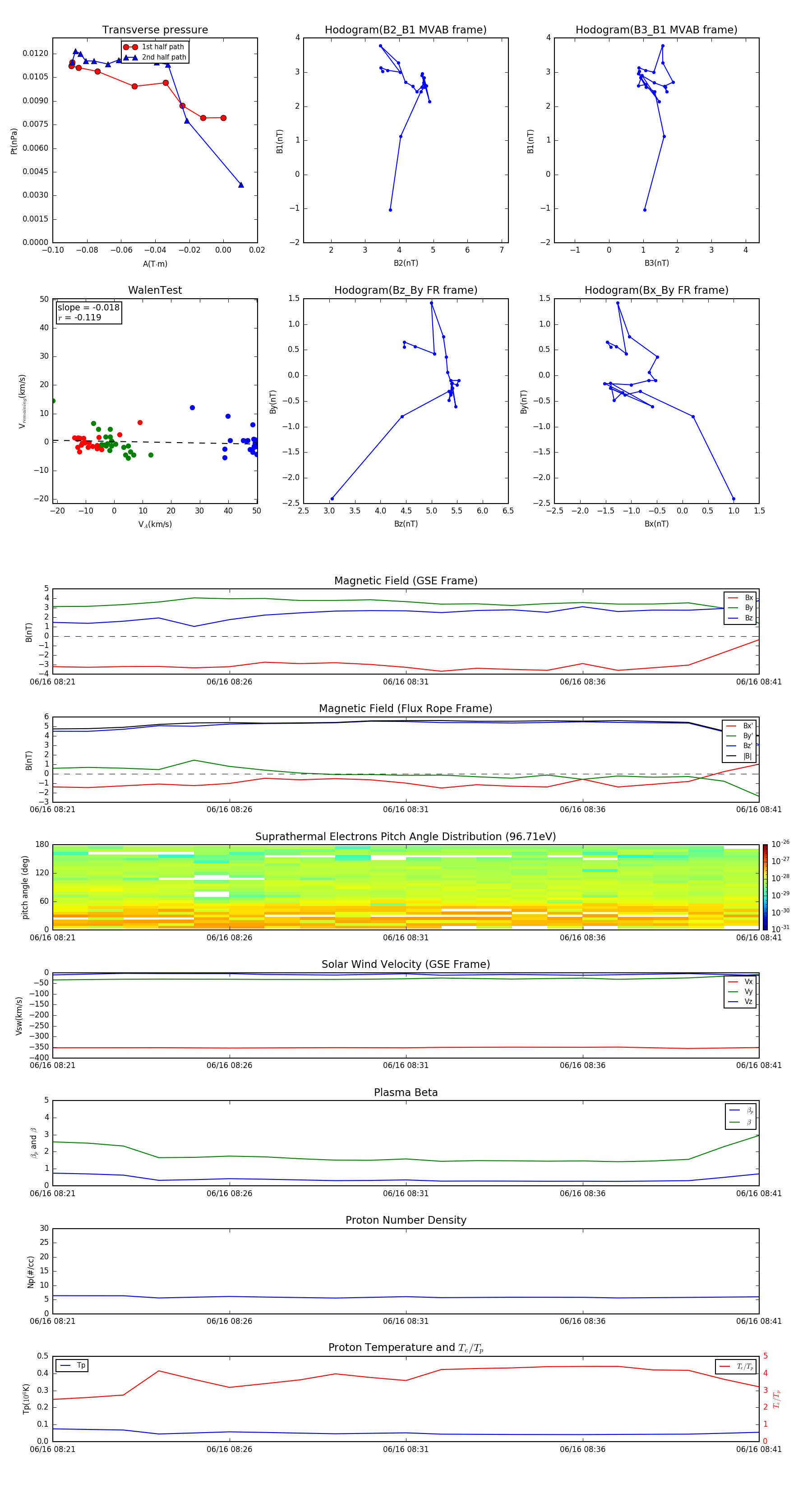The height and width of the screenshot is (1489, 812).
Task: Click the 'pitch angle (deg)' y-axis label
Action: coord(25,887)
